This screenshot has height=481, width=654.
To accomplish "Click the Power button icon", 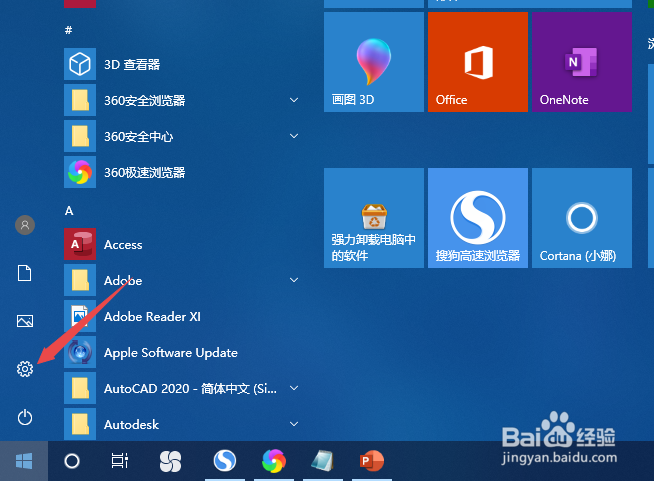I will (x=25, y=417).
